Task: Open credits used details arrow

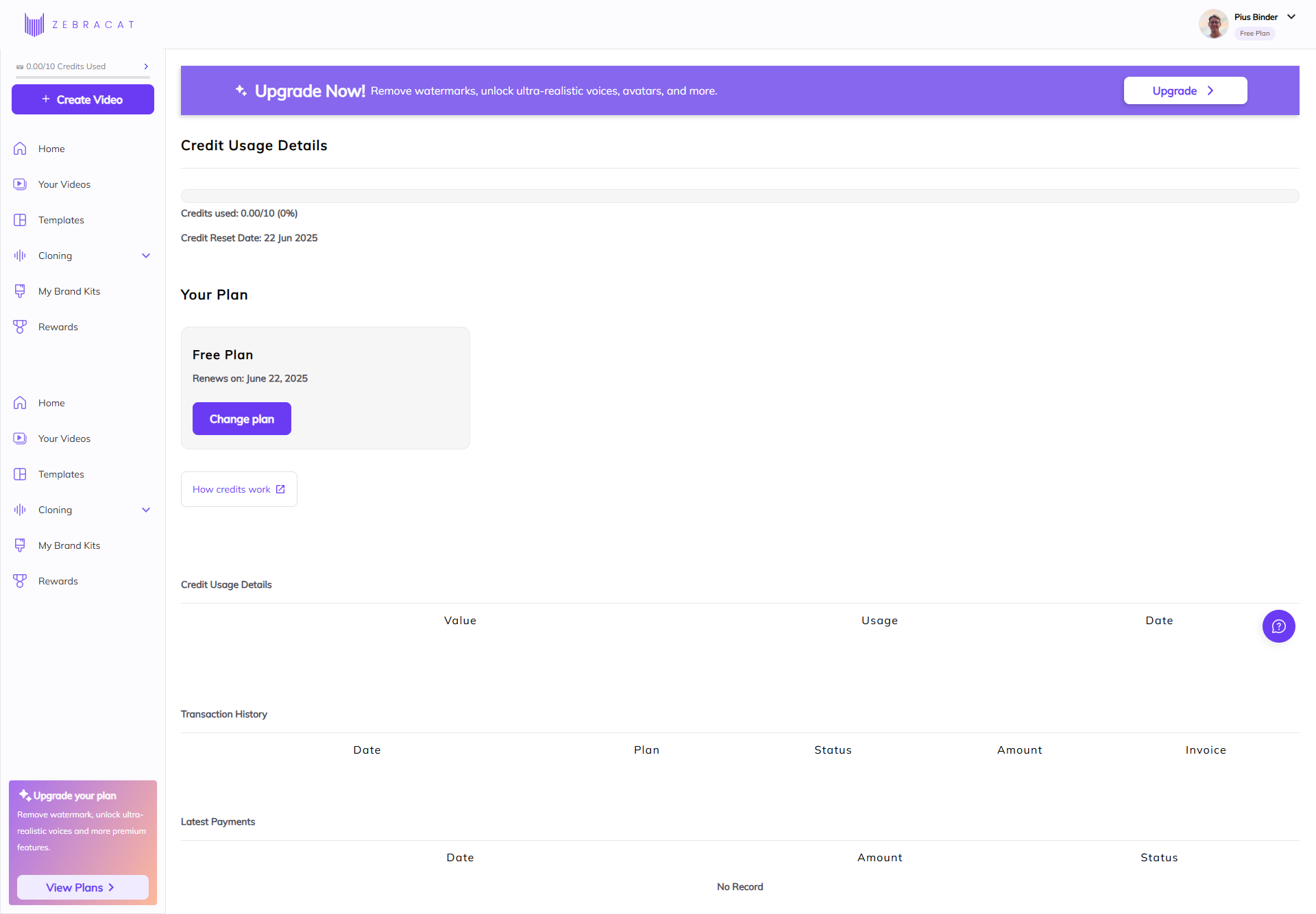Action: pyautogui.click(x=146, y=66)
